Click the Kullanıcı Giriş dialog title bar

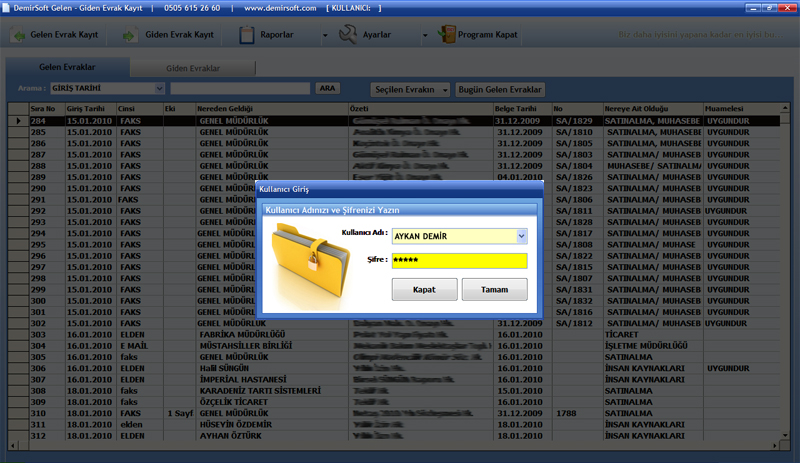(x=399, y=189)
